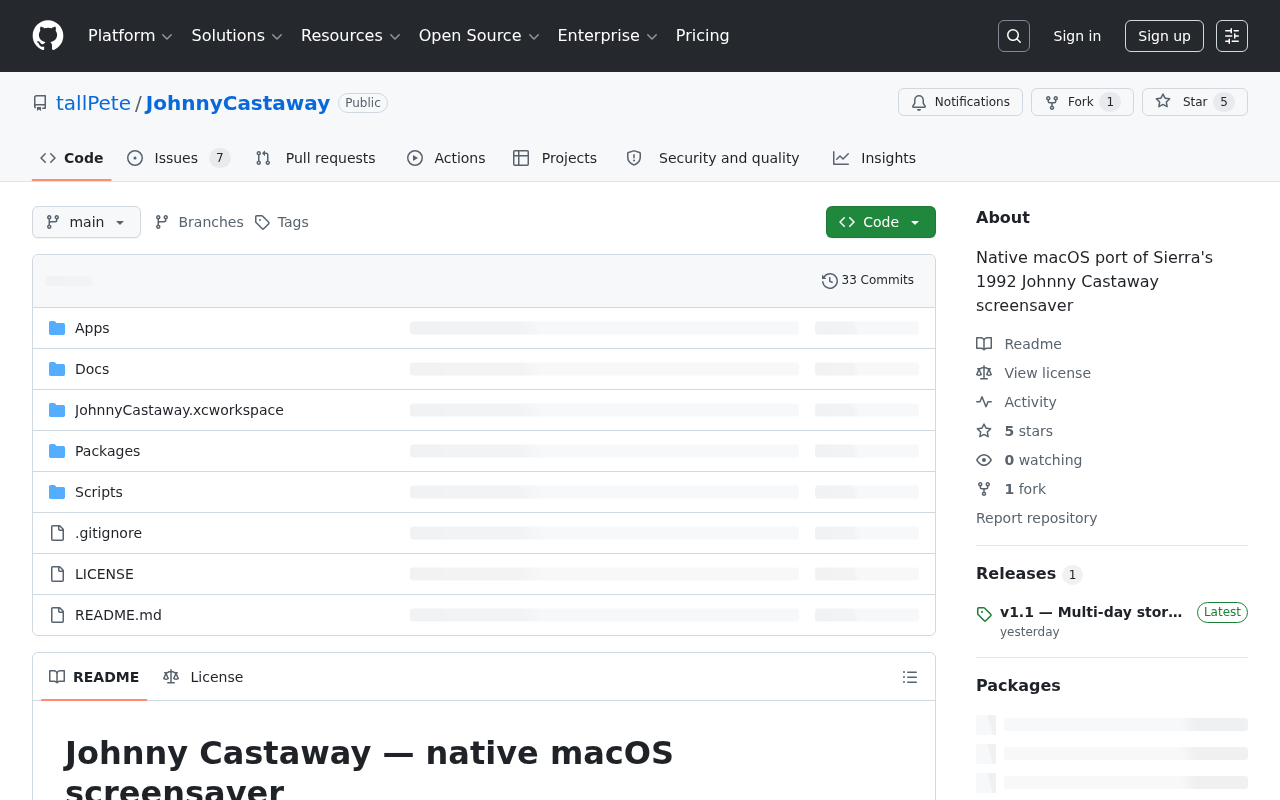Click the fork icon beside 1 fork
This screenshot has height=800, width=1280.
(x=984, y=489)
